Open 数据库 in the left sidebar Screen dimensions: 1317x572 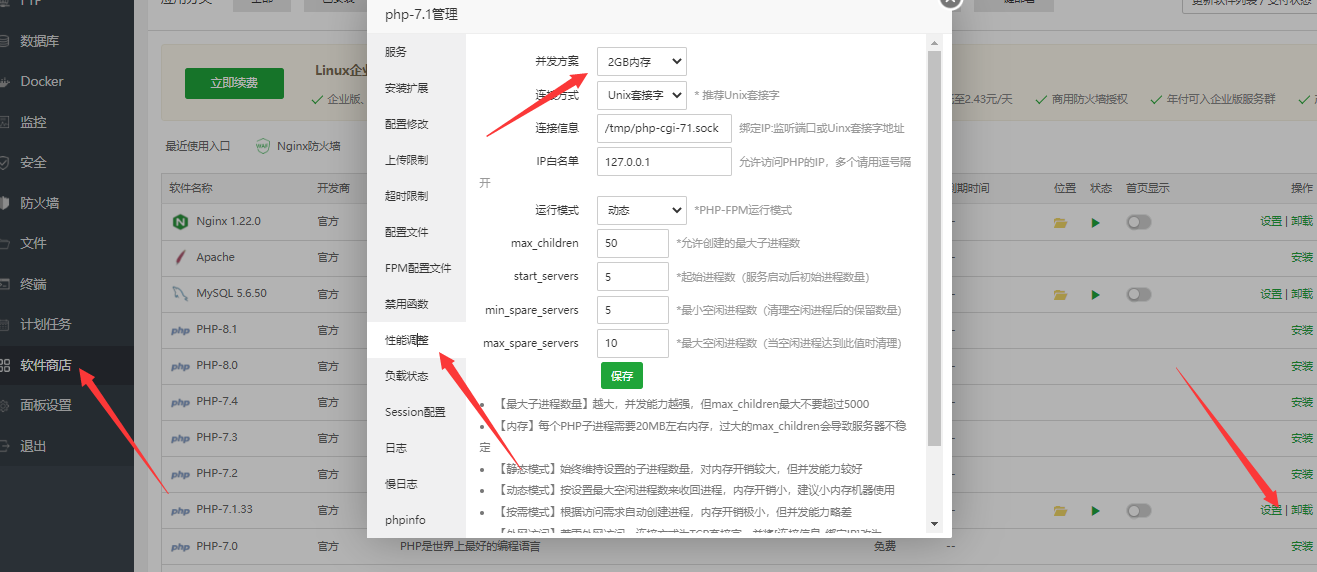pos(39,41)
